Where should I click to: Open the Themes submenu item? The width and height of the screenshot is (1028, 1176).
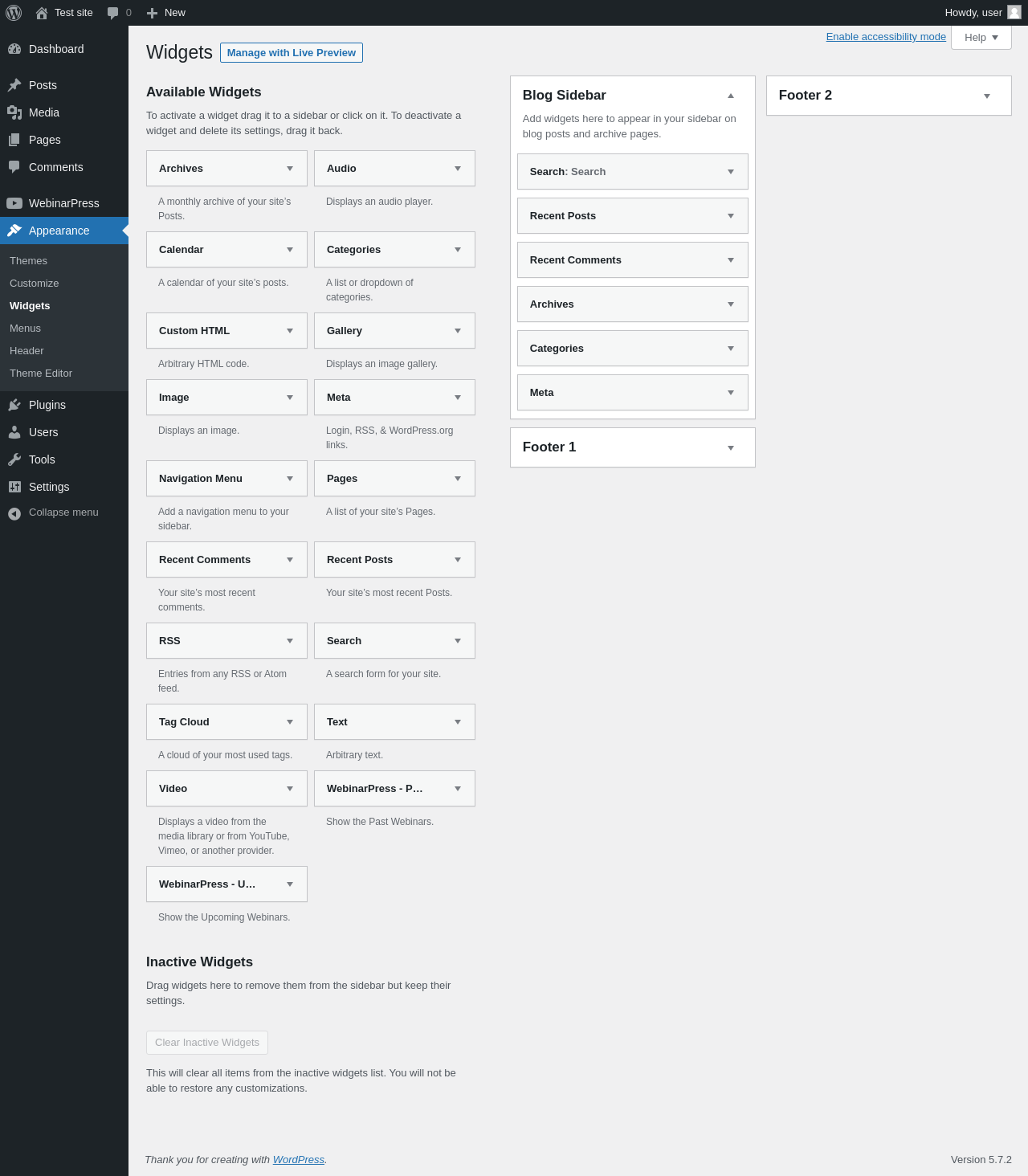28,261
